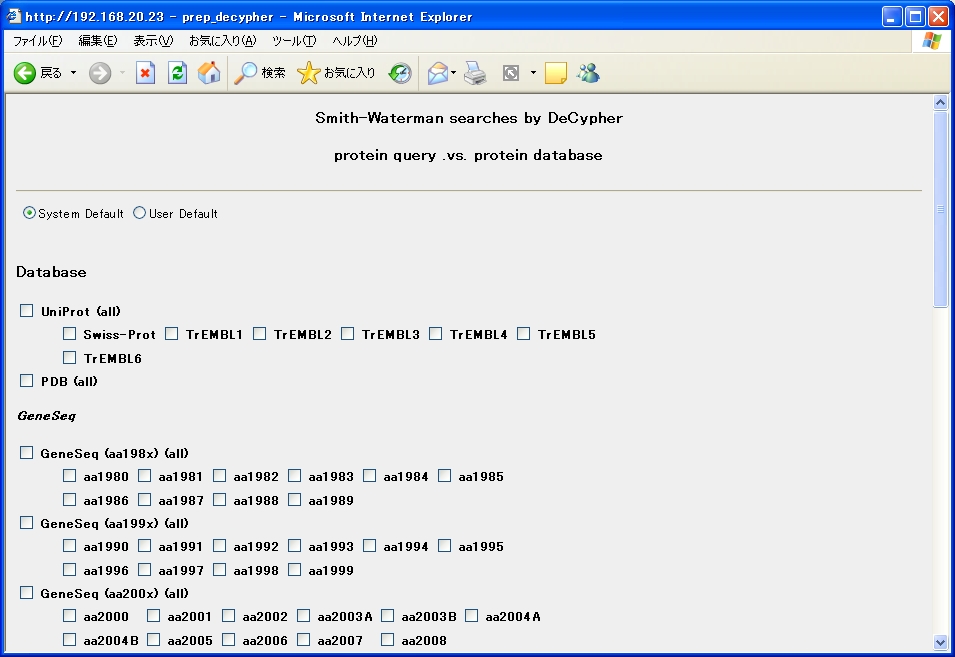Click the "Smith-Waterman searches by DeCypher" heading
The image size is (955, 657).
click(469, 118)
